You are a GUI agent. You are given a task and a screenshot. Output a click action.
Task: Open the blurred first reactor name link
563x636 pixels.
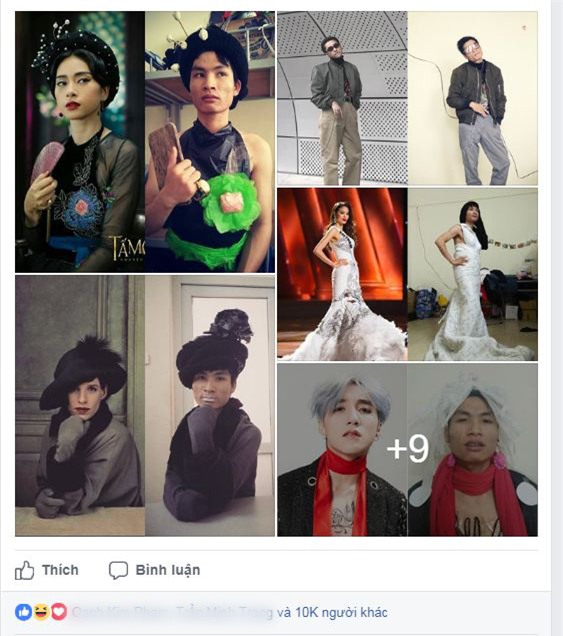pyautogui.click(x=122, y=612)
